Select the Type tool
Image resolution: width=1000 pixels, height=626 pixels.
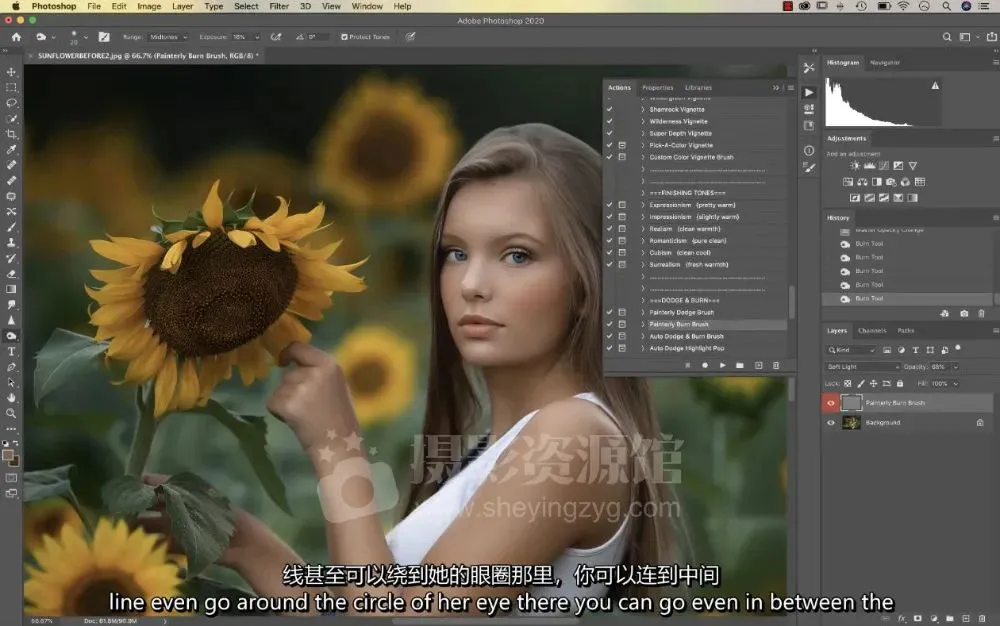pos(11,351)
